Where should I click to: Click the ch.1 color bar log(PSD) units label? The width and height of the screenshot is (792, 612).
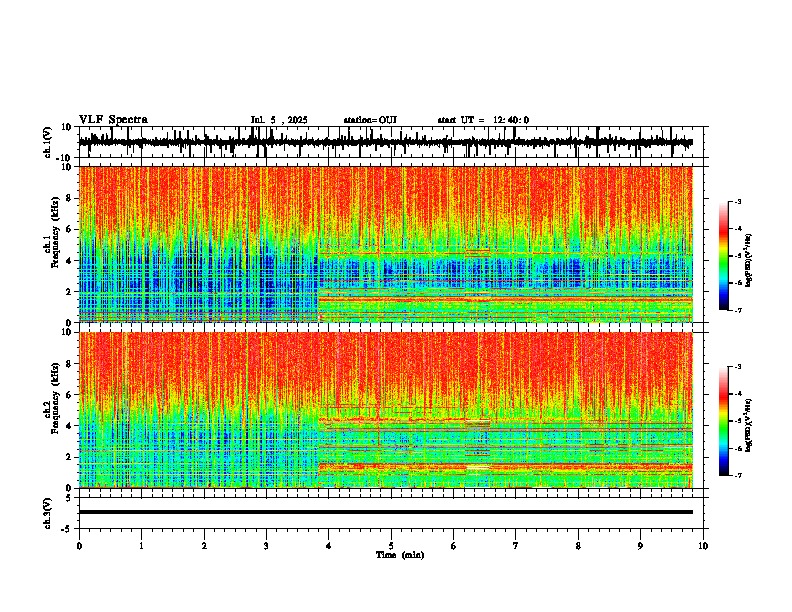749,260
